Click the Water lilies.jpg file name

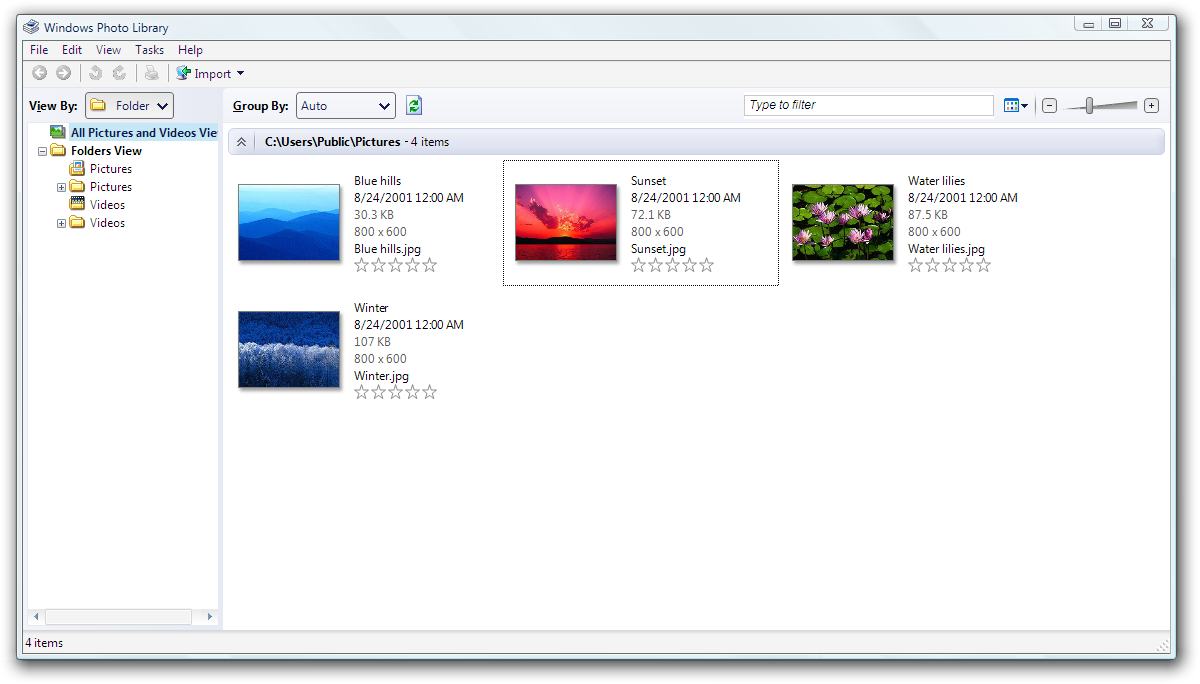coord(946,249)
